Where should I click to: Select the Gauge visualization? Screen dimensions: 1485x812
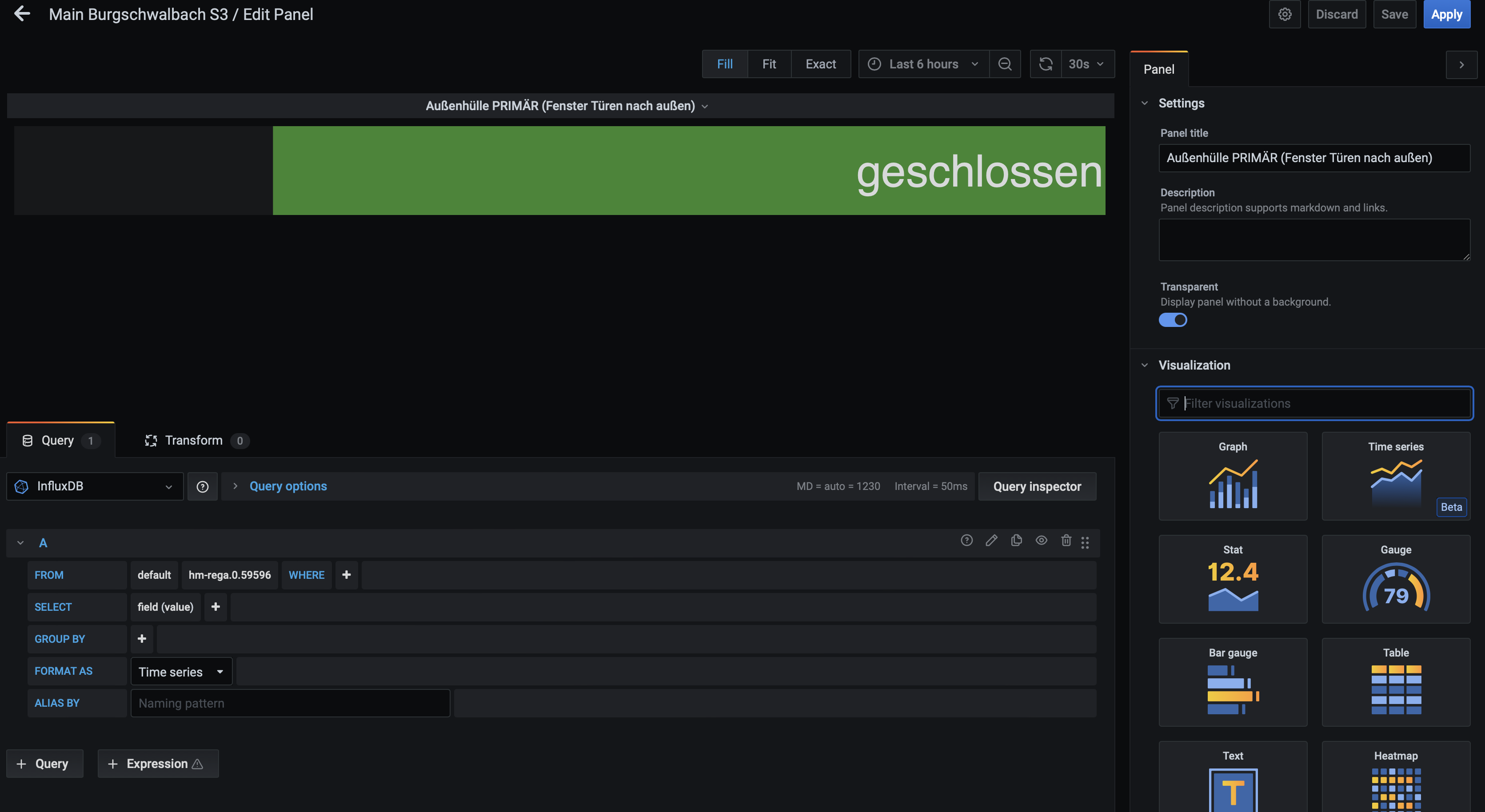click(1396, 579)
